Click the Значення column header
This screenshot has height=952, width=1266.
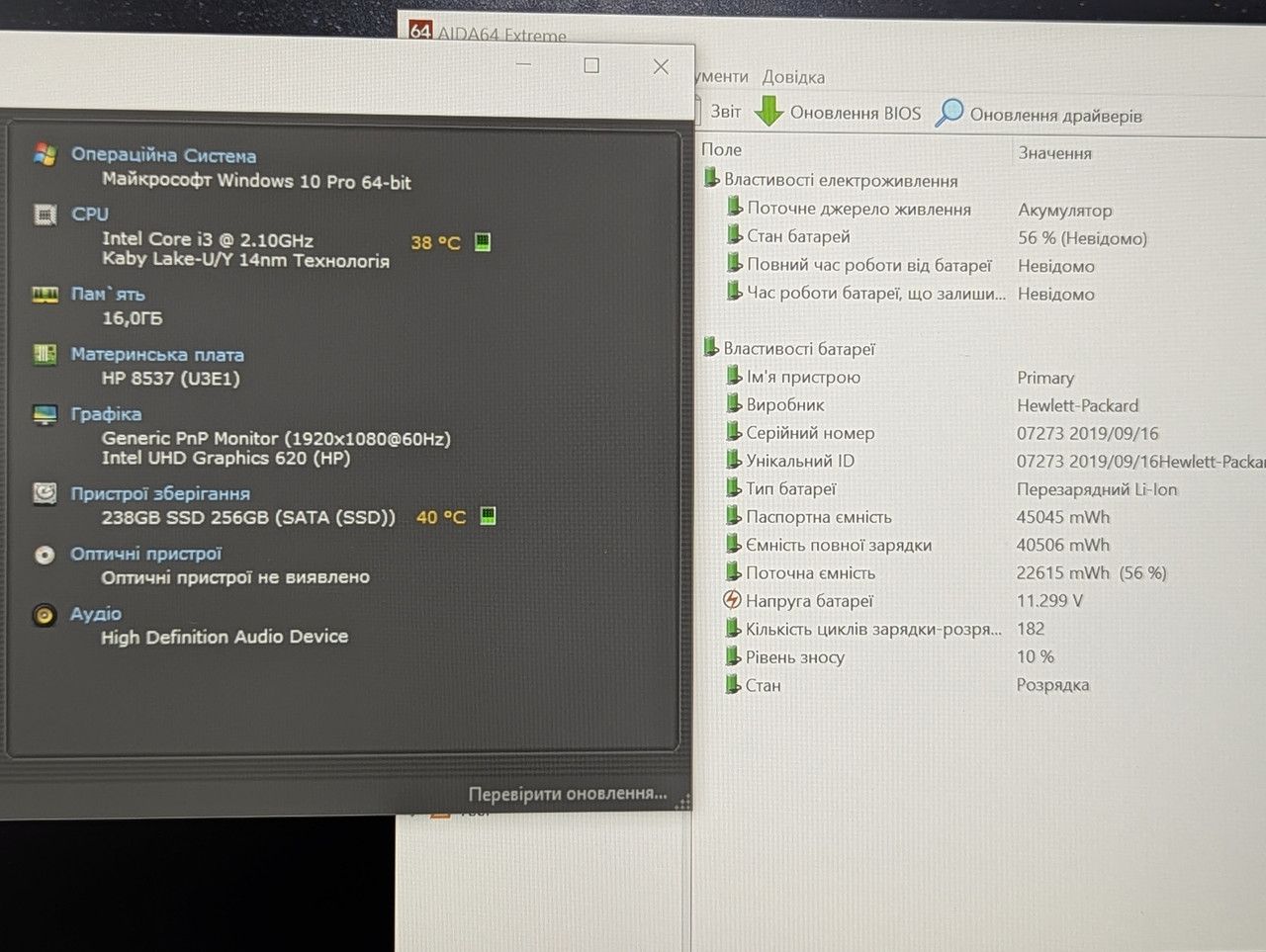point(1055,153)
